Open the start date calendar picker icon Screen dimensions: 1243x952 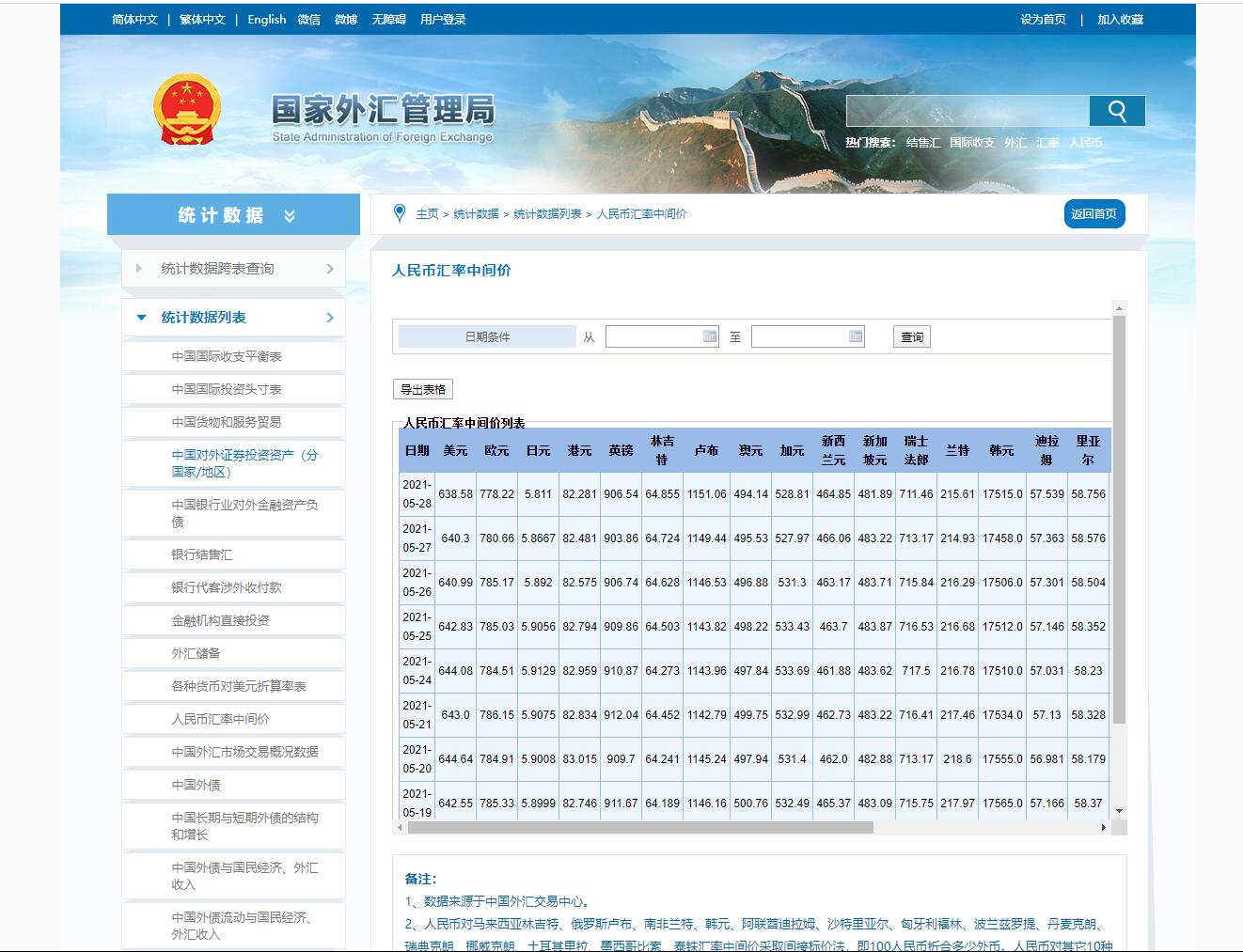pyautogui.click(x=710, y=336)
